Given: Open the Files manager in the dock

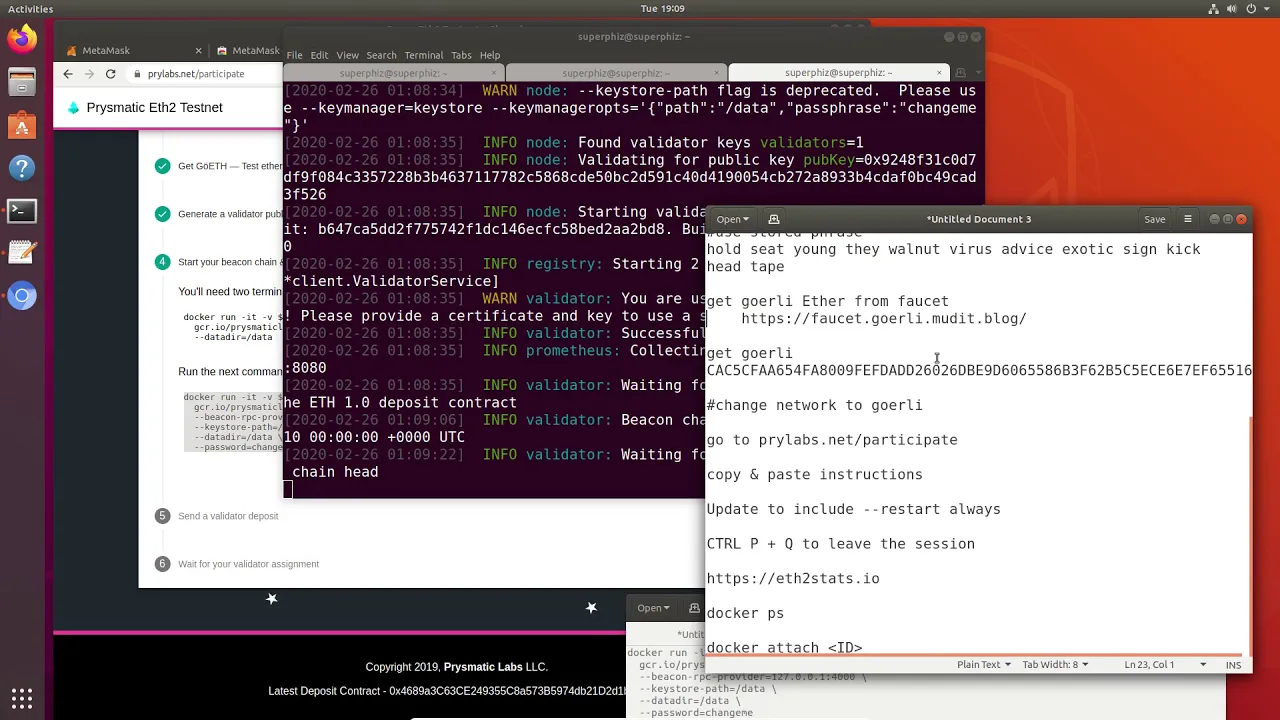Looking at the screenshot, I should tap(22, 82).
